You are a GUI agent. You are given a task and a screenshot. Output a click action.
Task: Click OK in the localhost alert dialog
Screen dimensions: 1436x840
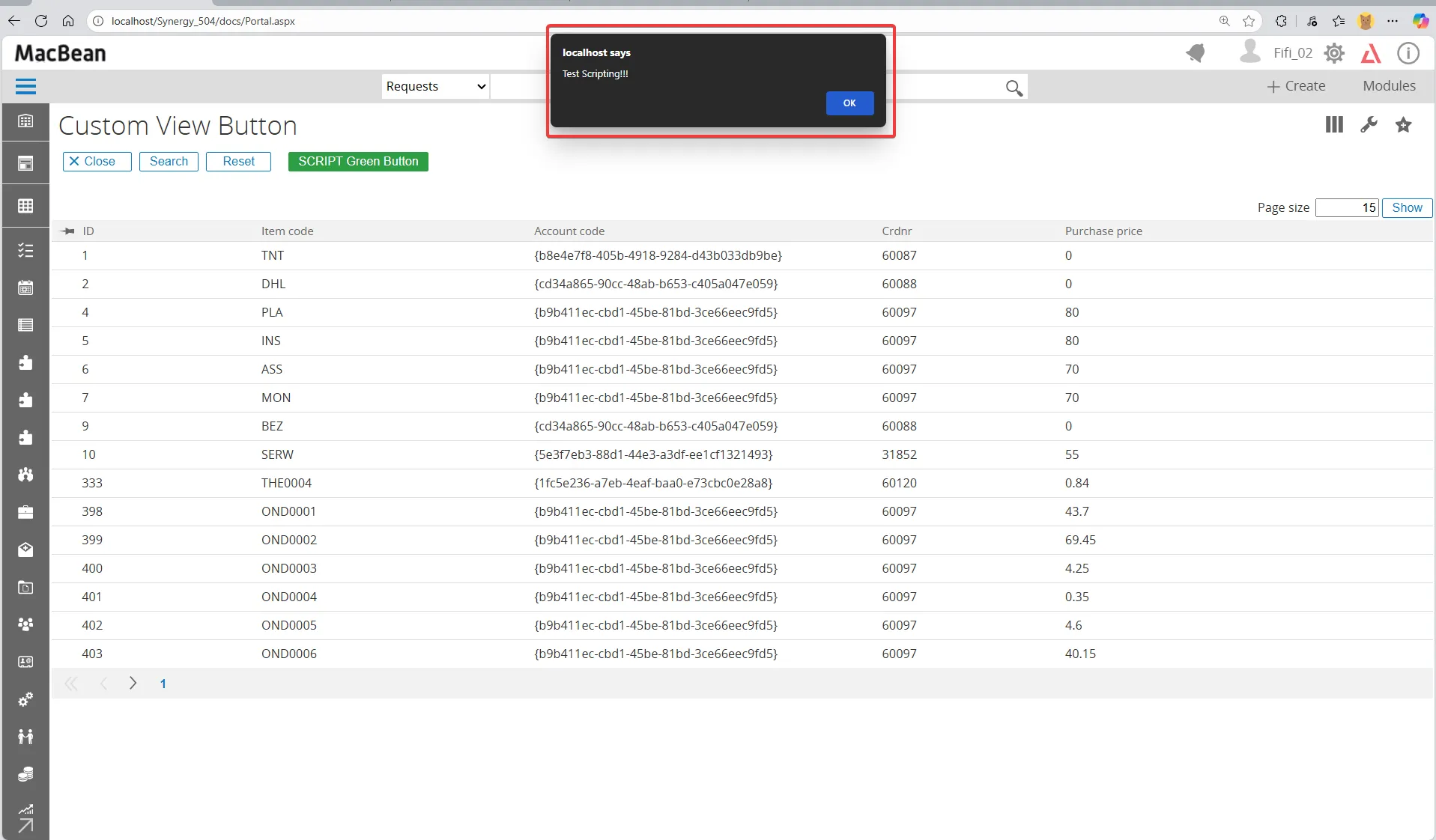[x=849, y=103]
